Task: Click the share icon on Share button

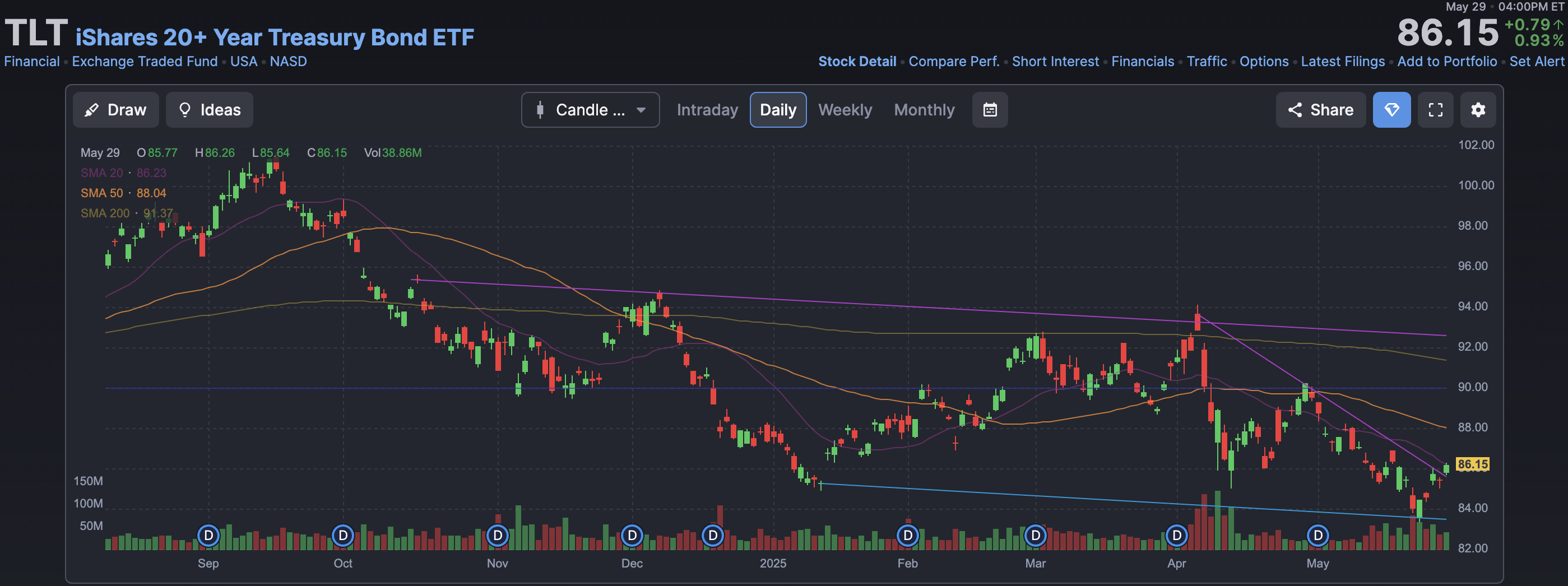Action: [1295, 110]
